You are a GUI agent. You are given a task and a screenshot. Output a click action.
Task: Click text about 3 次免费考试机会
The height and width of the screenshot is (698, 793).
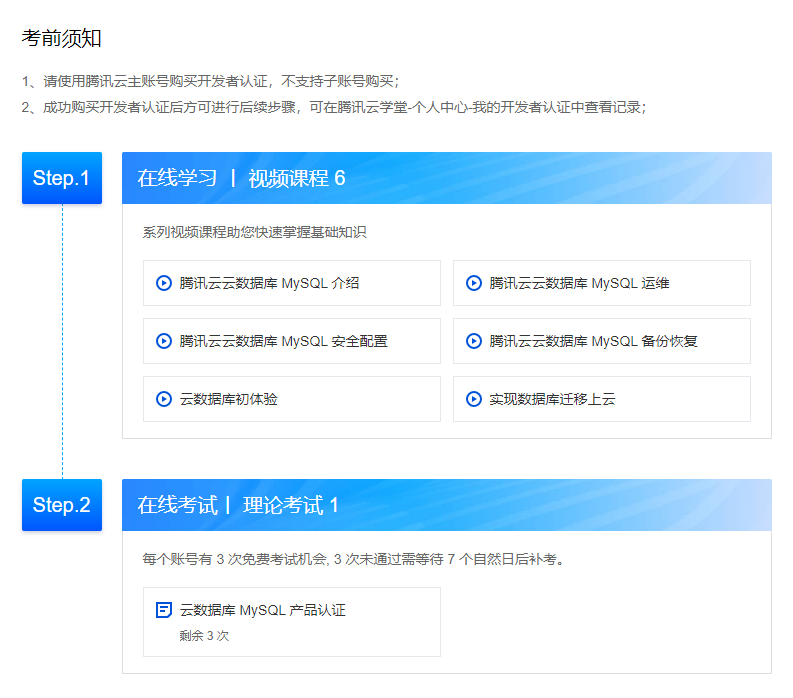pos(353,559)
